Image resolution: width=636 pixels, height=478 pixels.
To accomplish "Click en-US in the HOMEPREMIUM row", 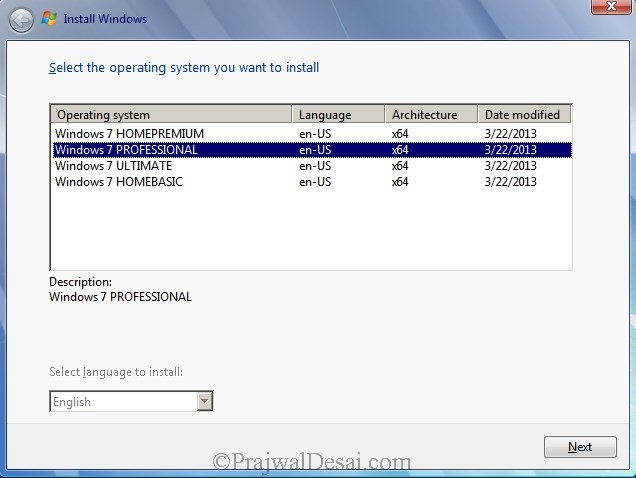I will (315, 134).
